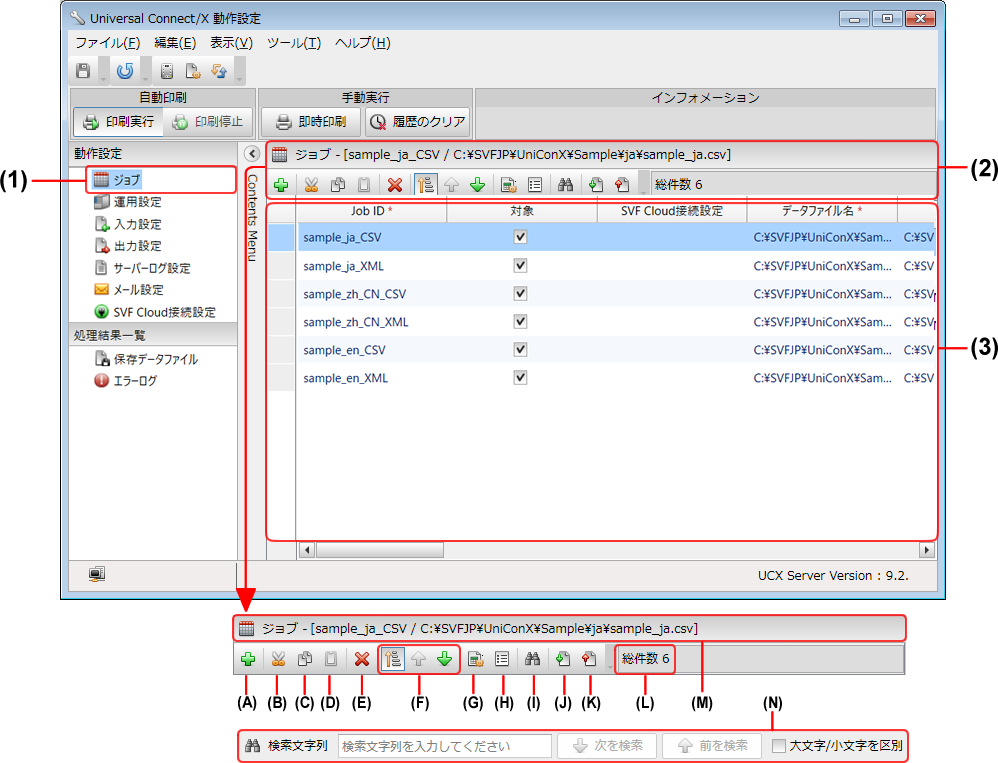998x763 pixels.
Task: Click the scissors in the enlarged toolbar callout
Action: point(278,659)
